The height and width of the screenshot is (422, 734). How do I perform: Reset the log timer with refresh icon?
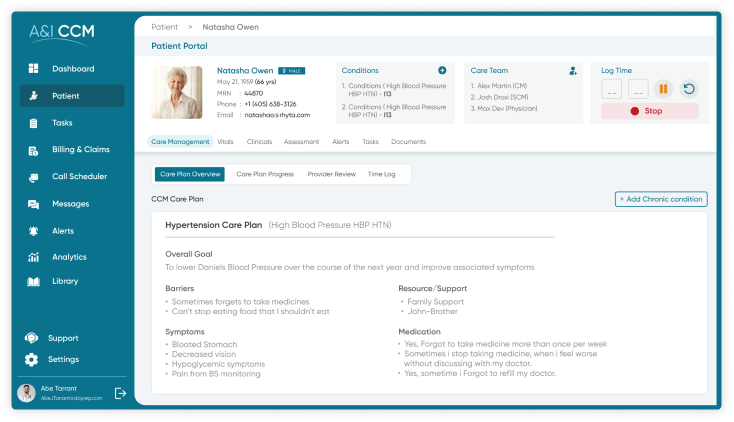pyautogui.click(x=689, y=89)
